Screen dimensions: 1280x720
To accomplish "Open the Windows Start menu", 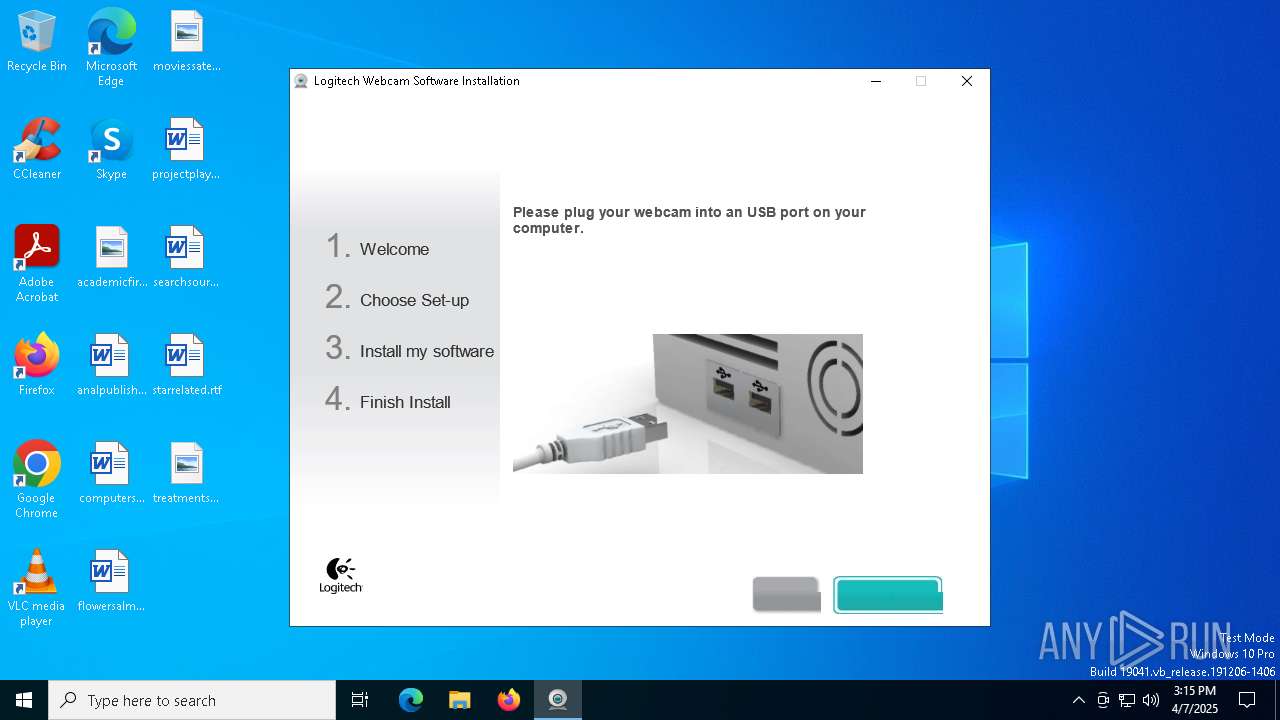I will (24, 700).
